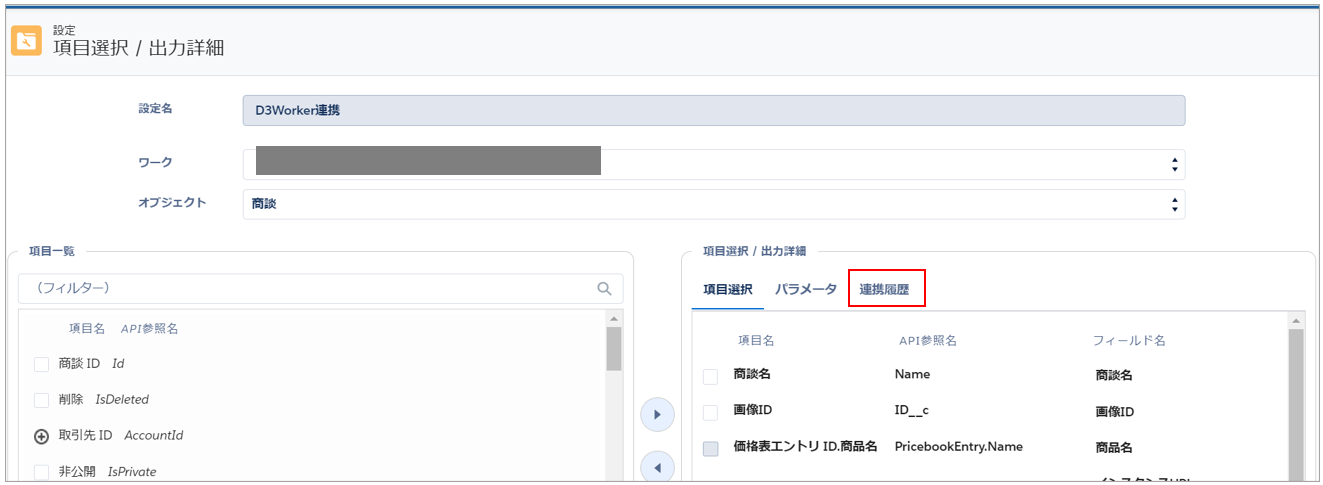Click the move-left arrow button
The width and height of the screenshot is (1323, 485).
(x=657, y=467)
